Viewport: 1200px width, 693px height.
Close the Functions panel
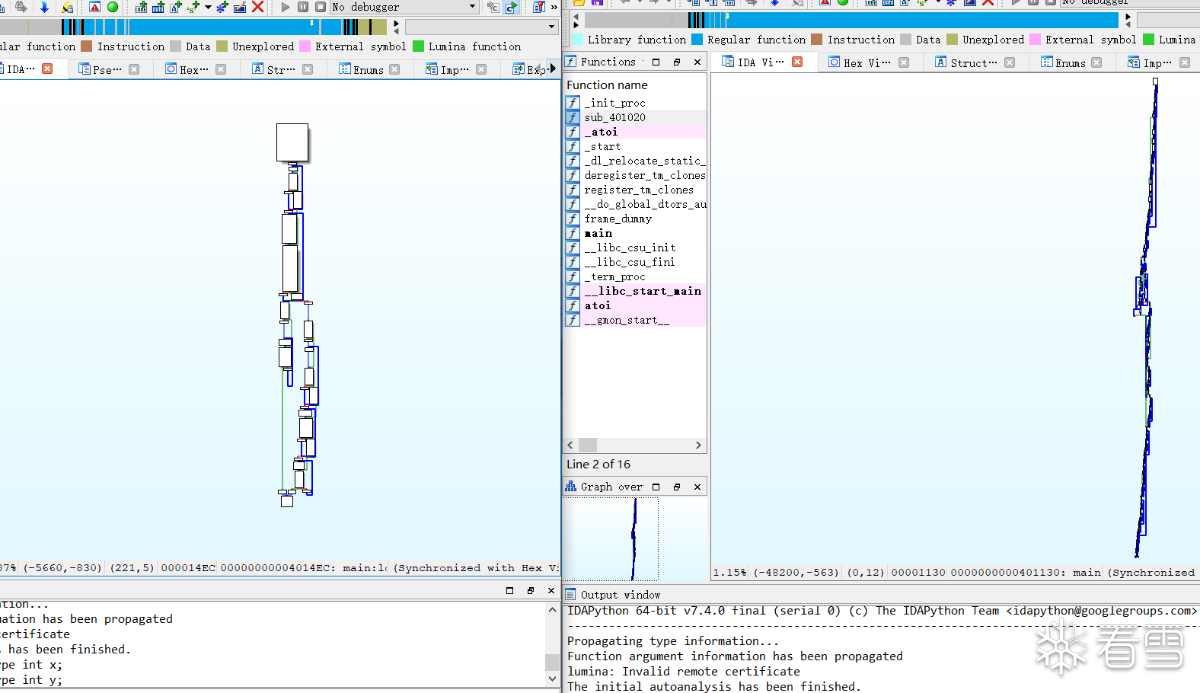click(x=697, y=62)
